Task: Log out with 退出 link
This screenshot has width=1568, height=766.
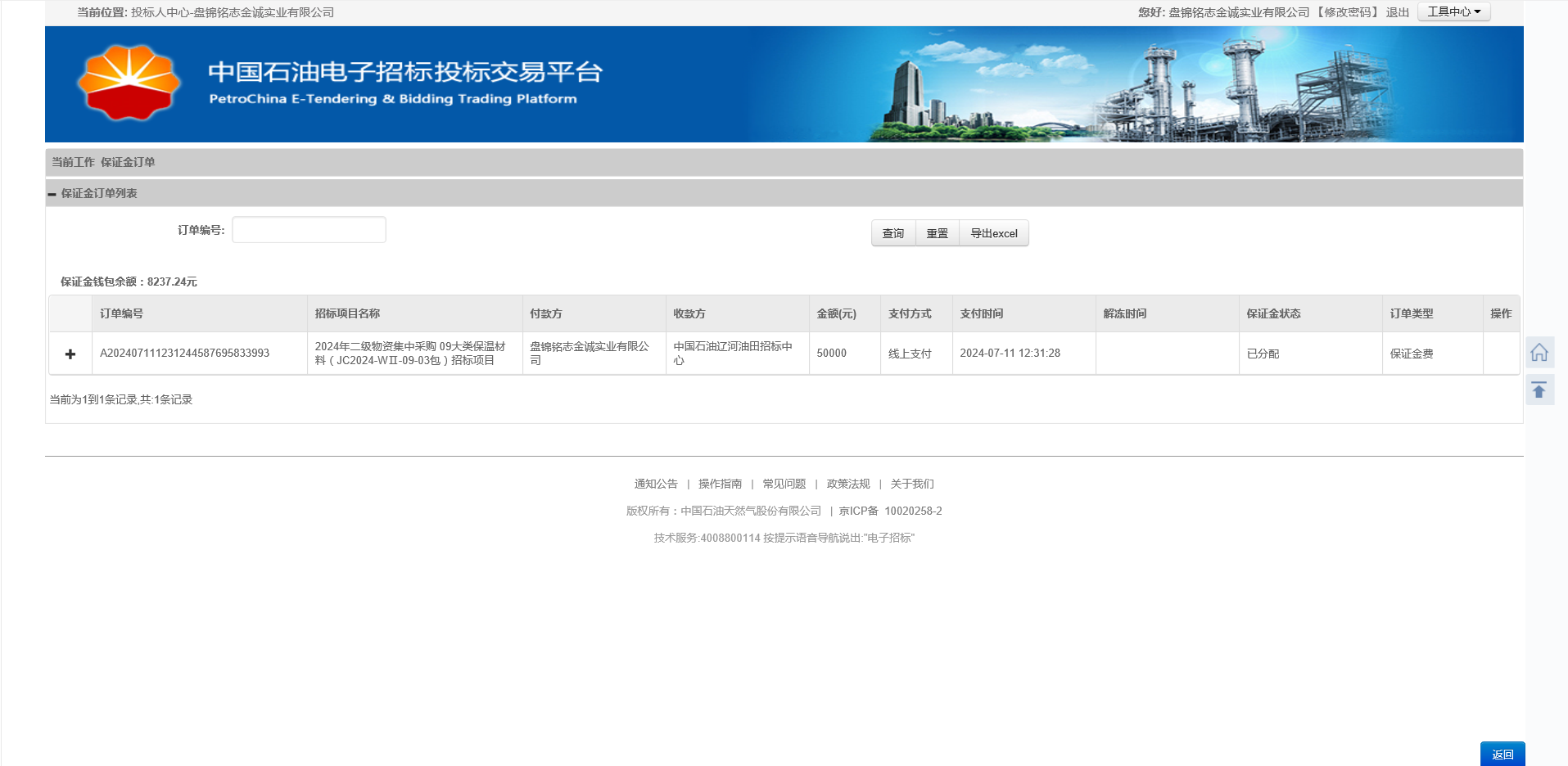Action: point(1398,12)
